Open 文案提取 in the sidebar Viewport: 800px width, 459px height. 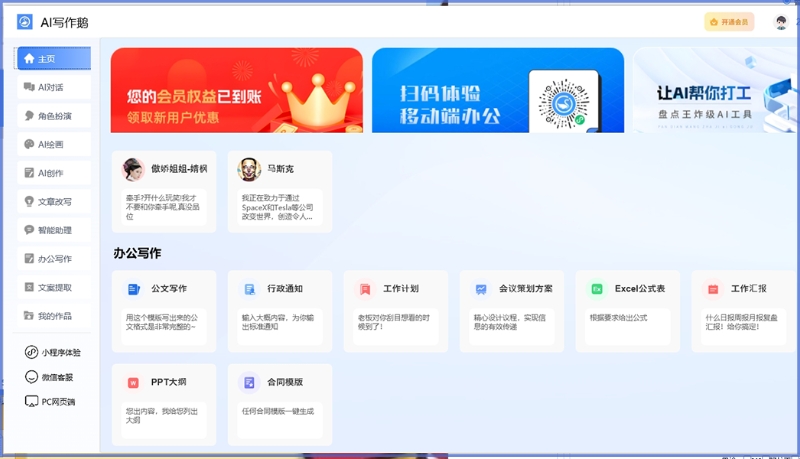coord(54,287)
